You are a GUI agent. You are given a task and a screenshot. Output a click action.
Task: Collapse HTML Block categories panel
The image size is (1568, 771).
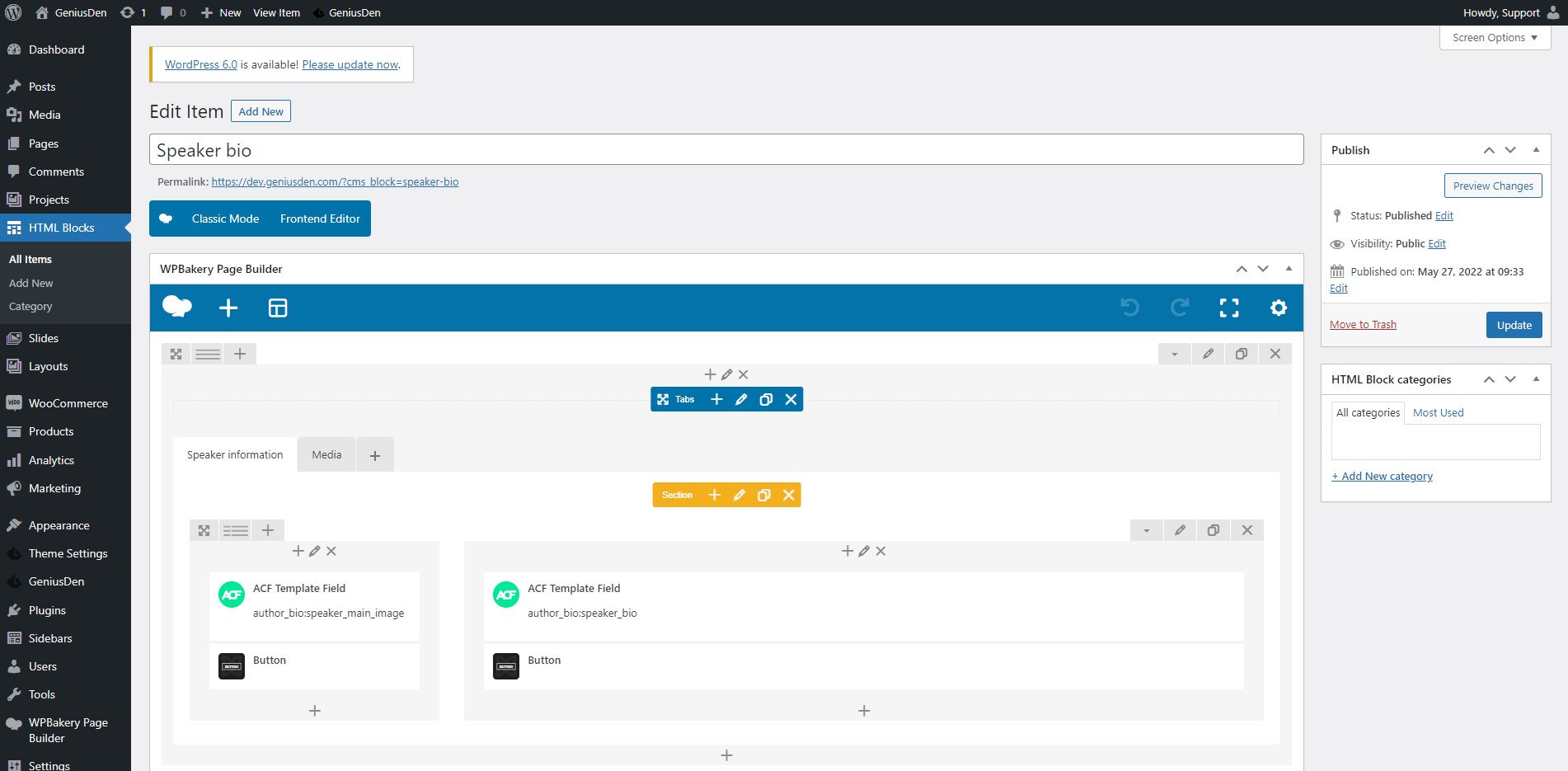point(1536,378)
